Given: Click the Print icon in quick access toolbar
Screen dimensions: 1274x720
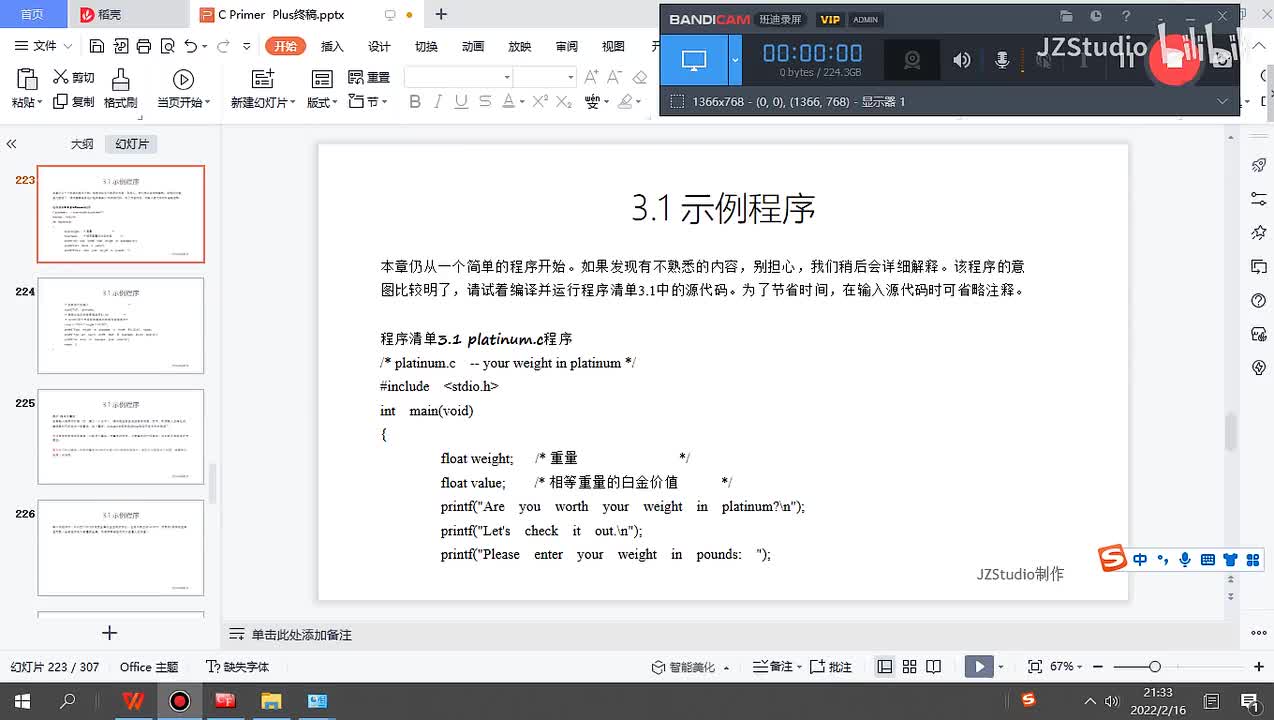Looking at the screenshot, I should point(144,46).
